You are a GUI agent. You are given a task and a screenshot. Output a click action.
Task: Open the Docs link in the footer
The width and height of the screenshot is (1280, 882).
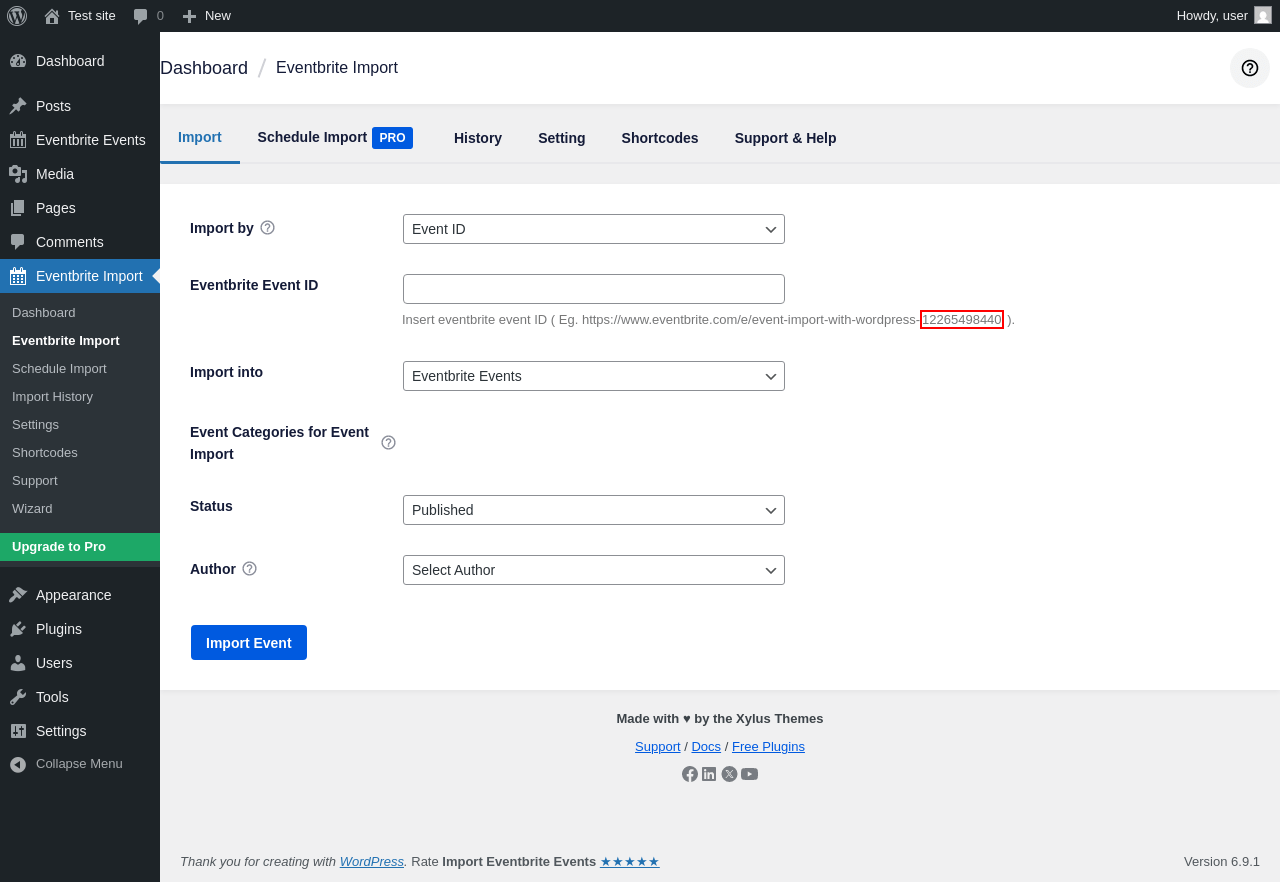tap(706, 746)
